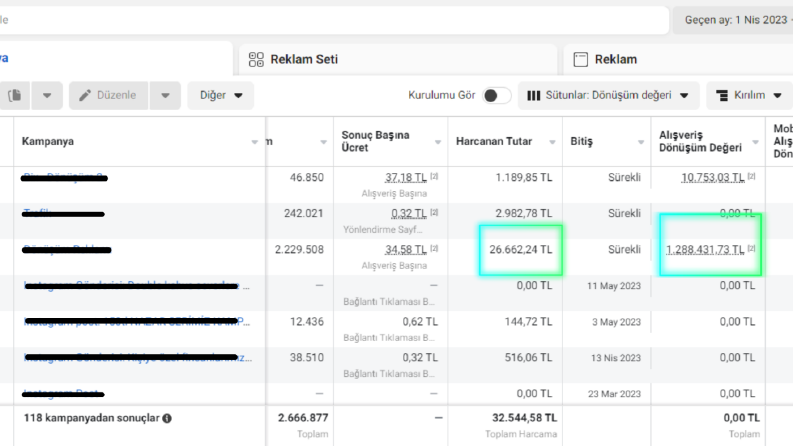Click the Düzenle edit button

pos(109,95)
